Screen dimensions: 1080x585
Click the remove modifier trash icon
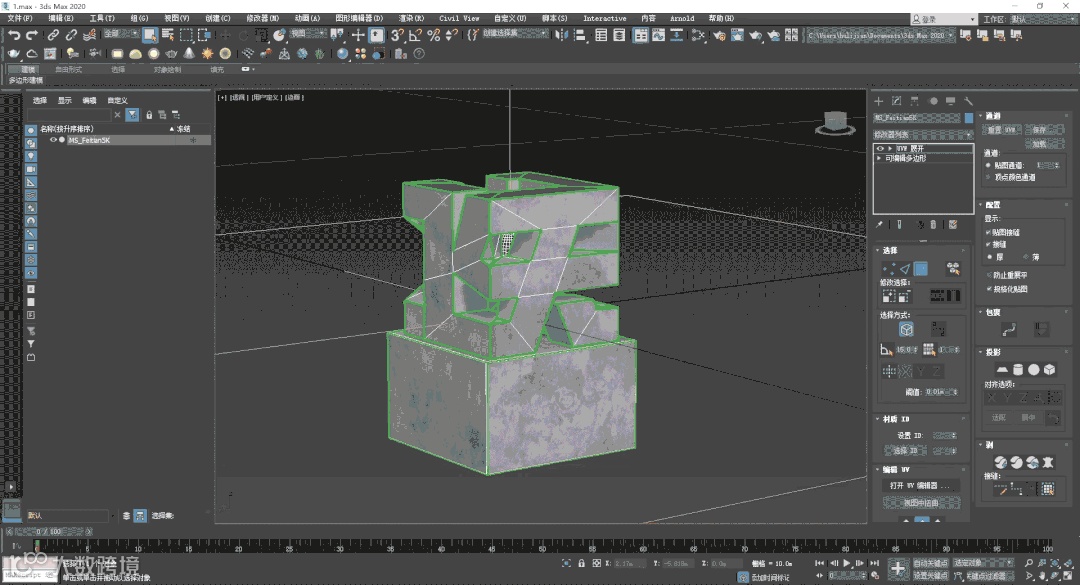pyautogui.click(x=934, y=225)
